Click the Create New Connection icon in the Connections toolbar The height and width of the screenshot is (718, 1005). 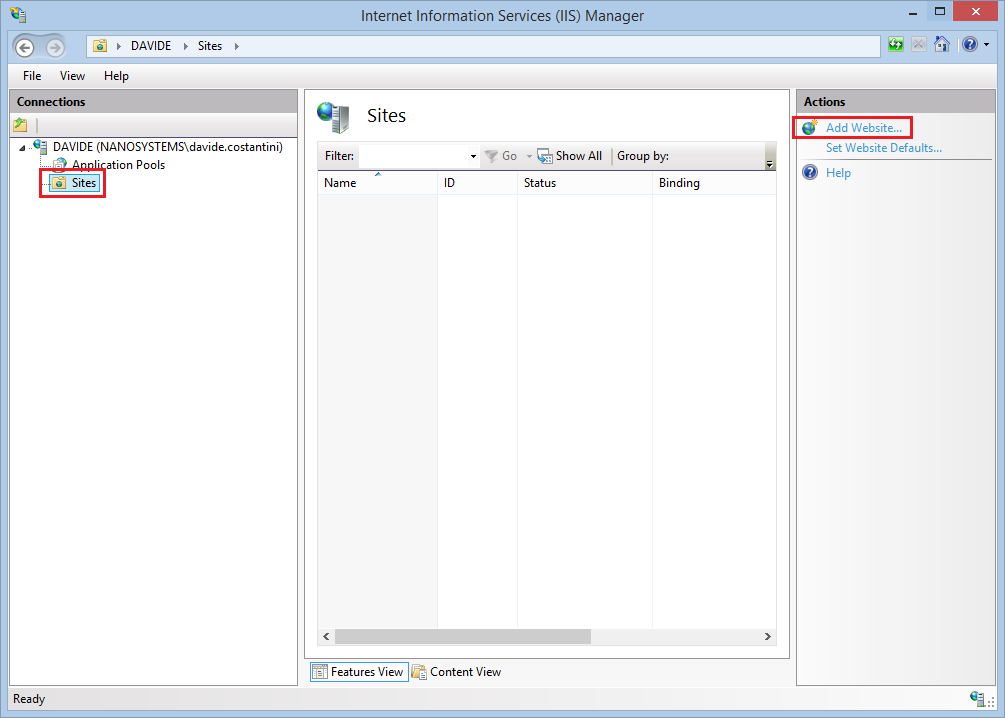(21, 124)
